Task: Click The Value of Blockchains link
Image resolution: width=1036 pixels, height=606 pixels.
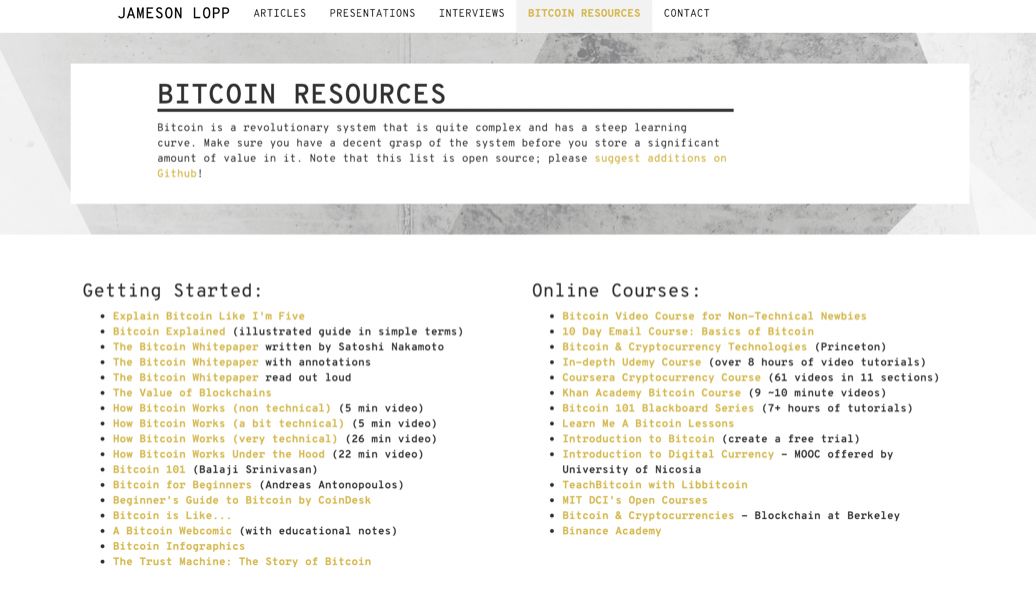Action: tap(191, 393)
